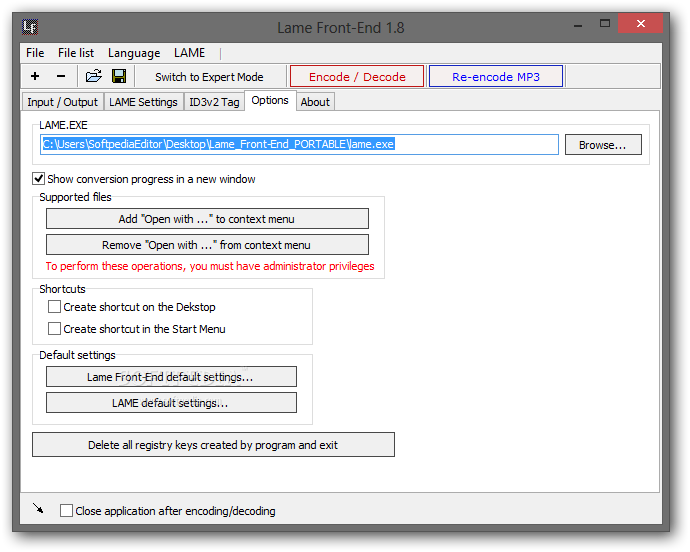Viewport: 690px width, 552px height.
Task: Open file list with folder icon
Action: 93,76
